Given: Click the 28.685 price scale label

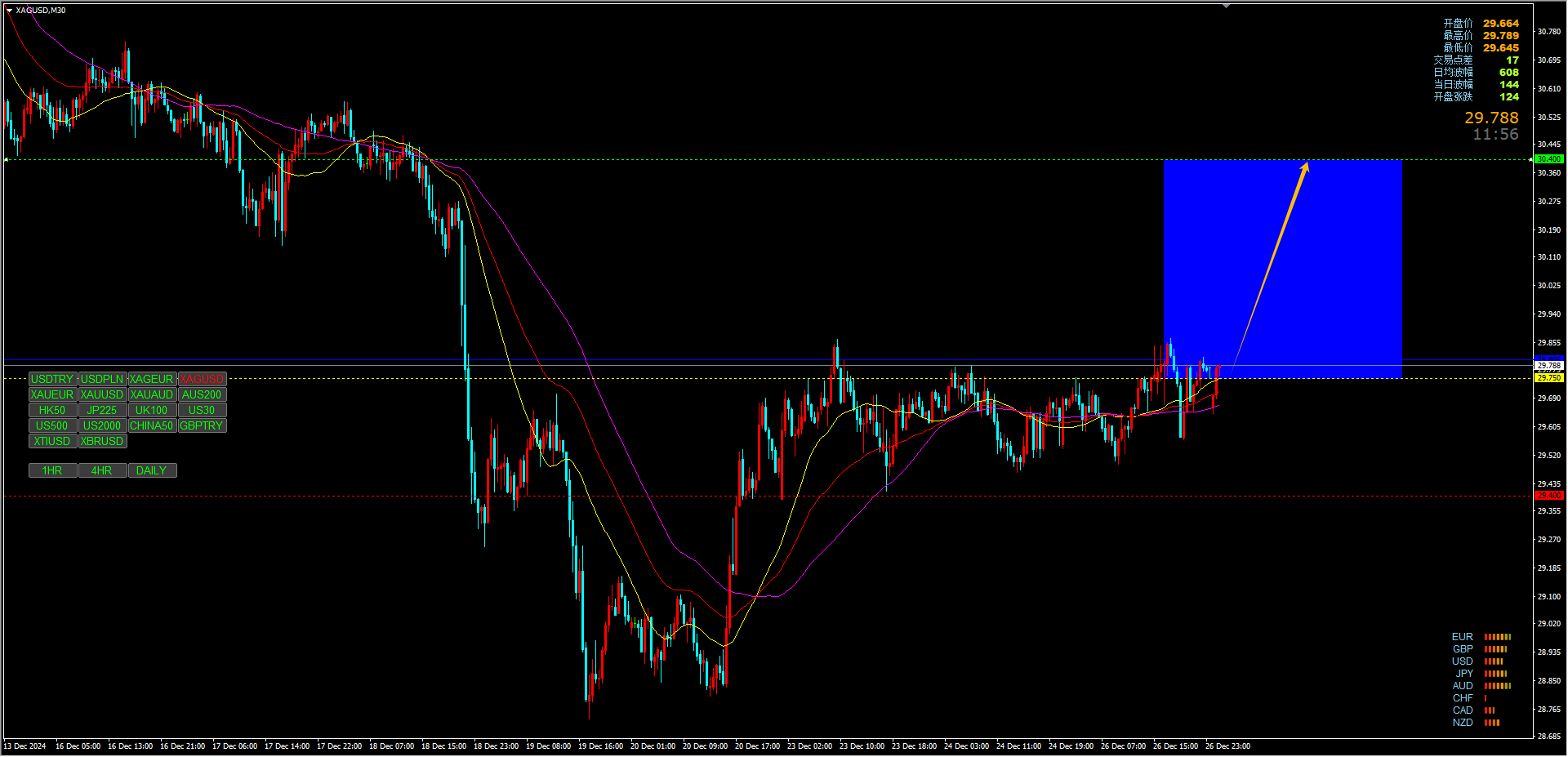Looking at the screenshot, I should click(x=1549, y=737).
